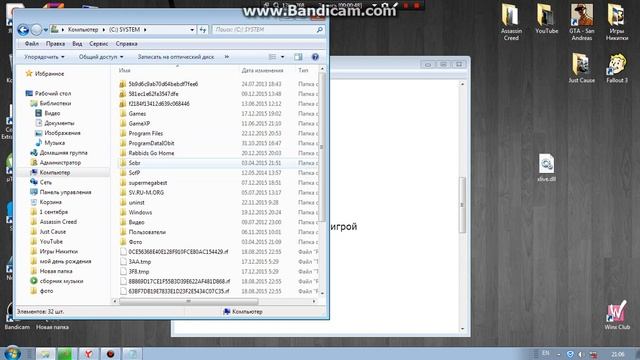Select file name SV.RU-M.ORG

[x=146, y=193]
